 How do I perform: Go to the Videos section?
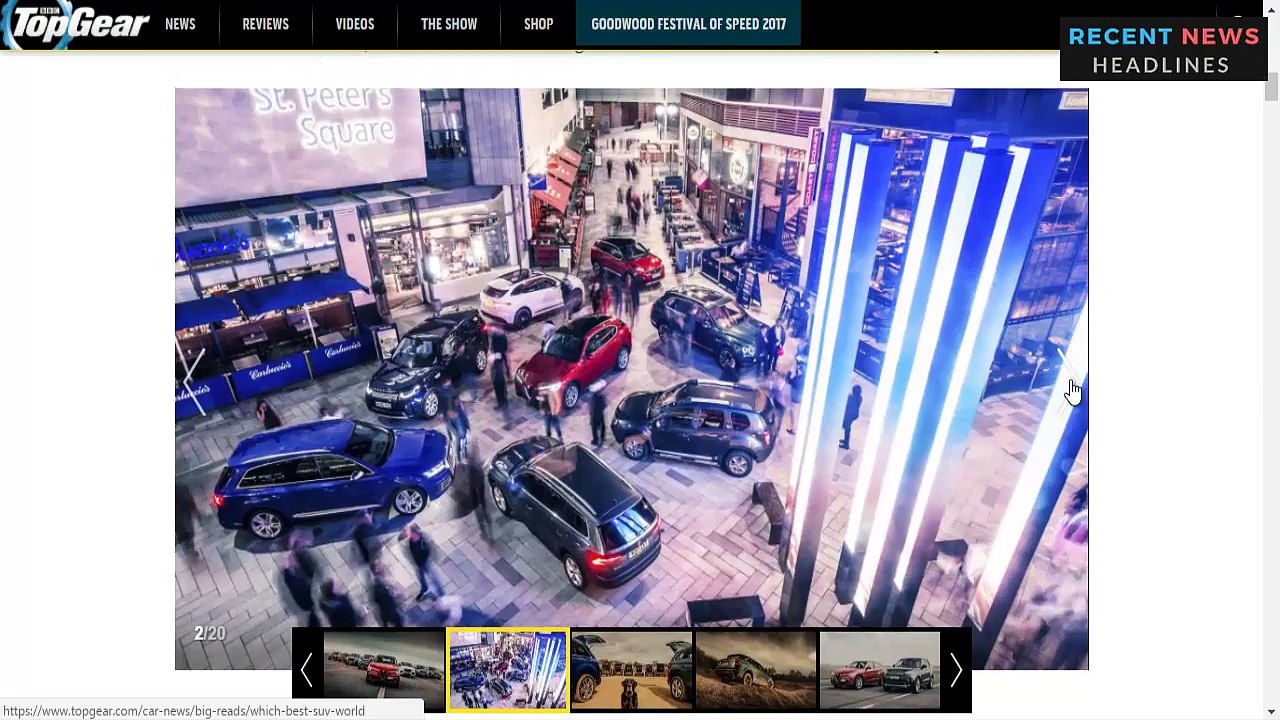coord(355,24)
